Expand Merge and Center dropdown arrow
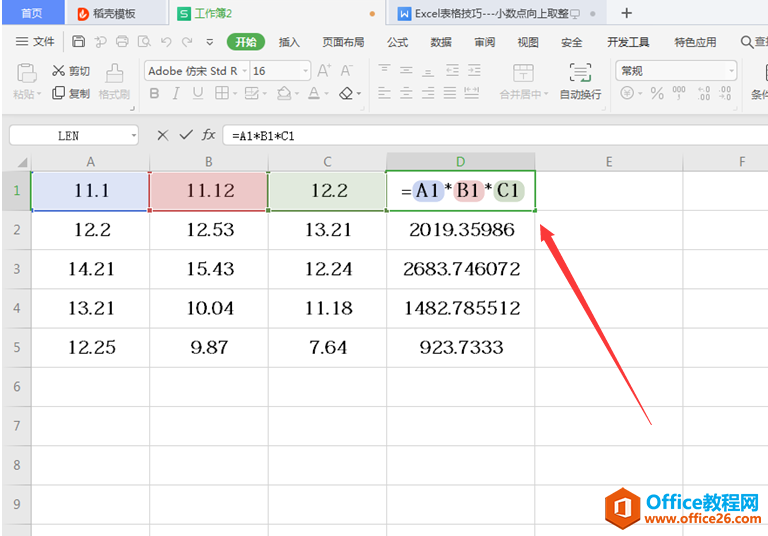Image resolution: width=768 pixels, height=536 pixels. [x=546, y=94]
